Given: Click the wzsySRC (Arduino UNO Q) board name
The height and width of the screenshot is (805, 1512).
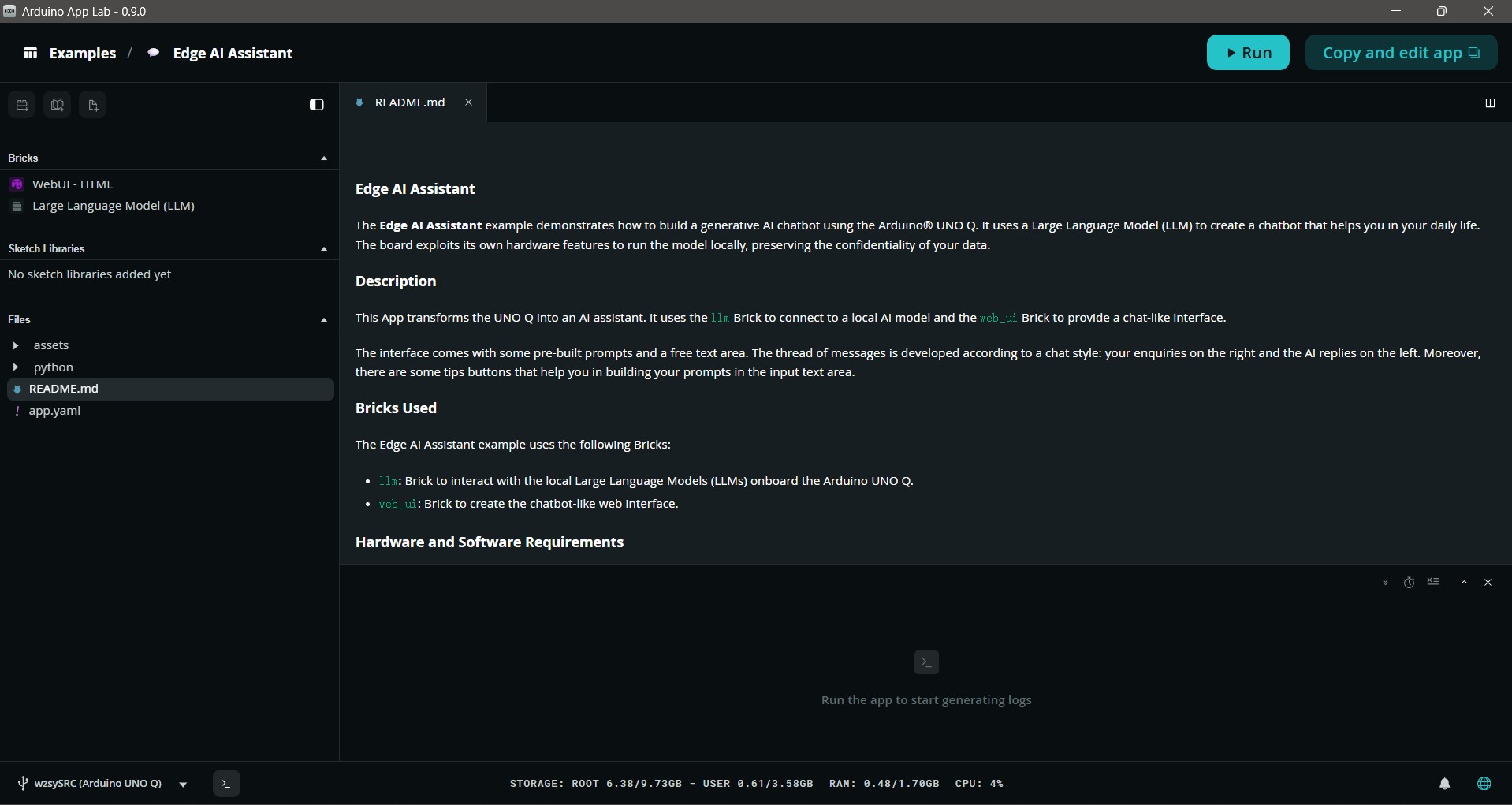Looking at the screenshot, I should [98, 784].
